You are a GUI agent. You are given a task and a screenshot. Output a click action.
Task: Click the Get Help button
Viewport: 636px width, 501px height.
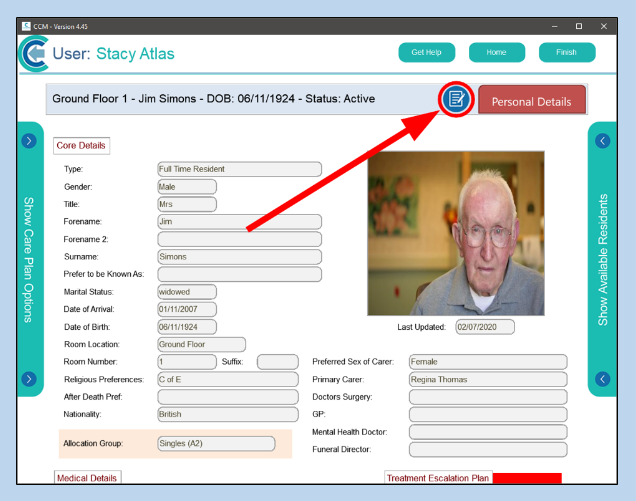point(426,52)
